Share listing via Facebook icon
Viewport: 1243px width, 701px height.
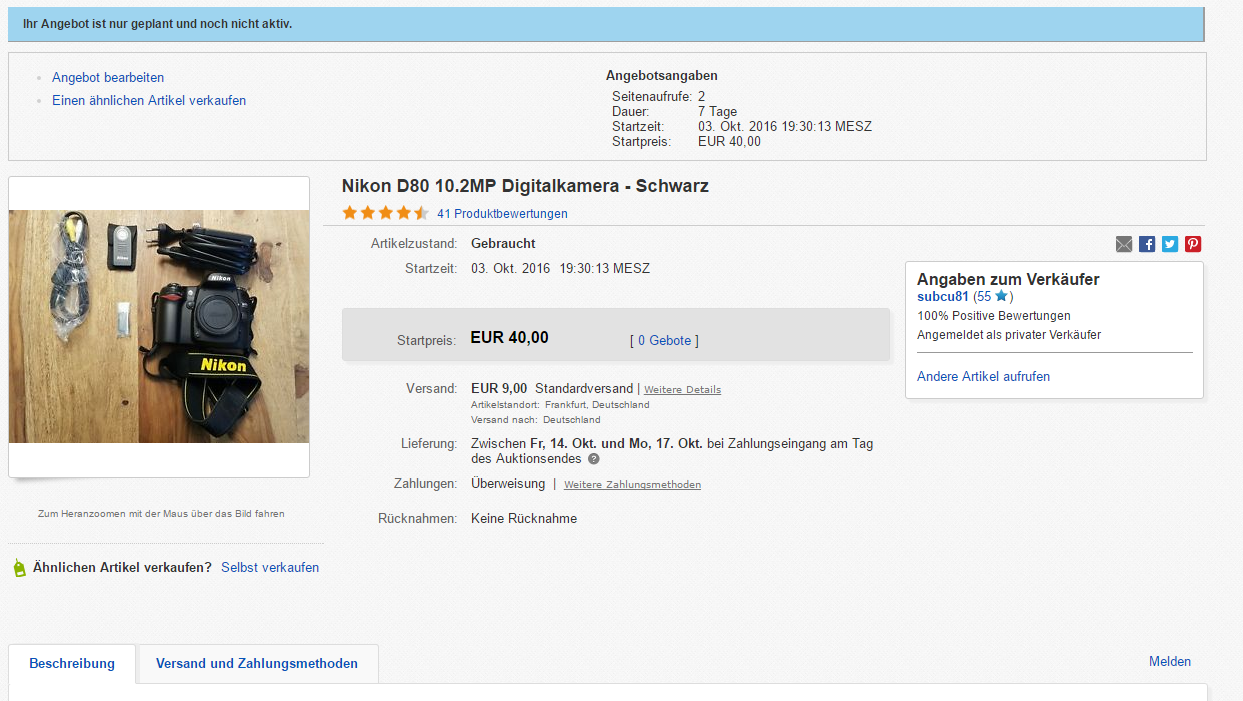click(x=1147, y=244)
